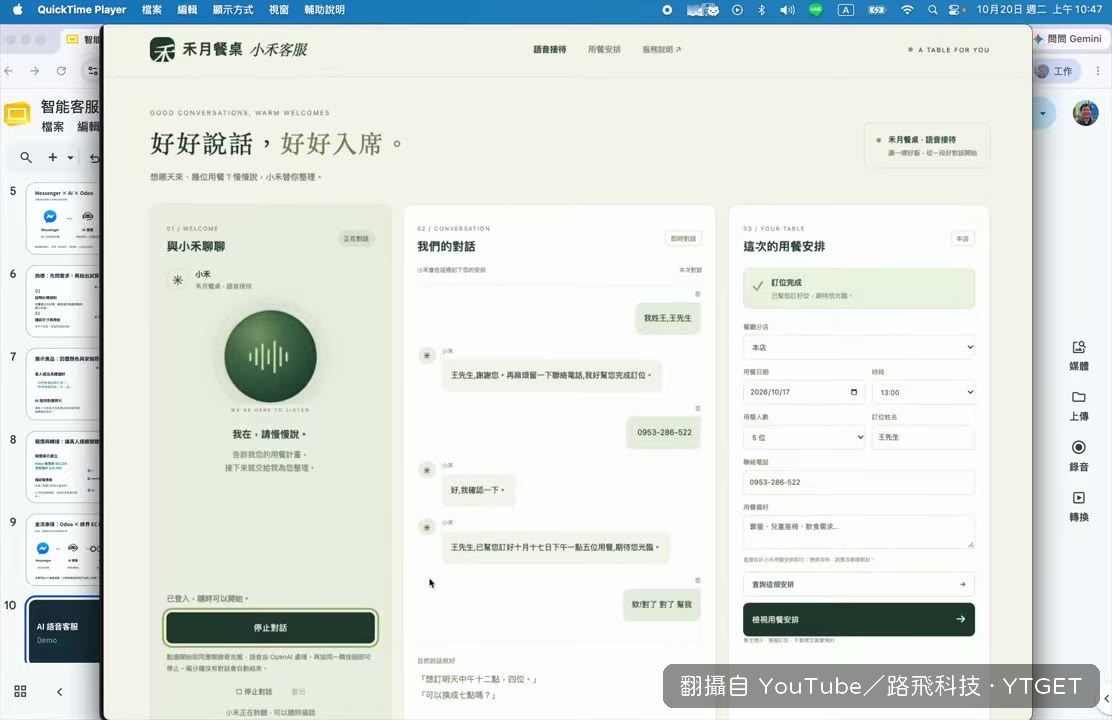Click the 轉換 transition icon in right sidebar
This screenshot has width=1112, height=720.
click(1079, 498)
